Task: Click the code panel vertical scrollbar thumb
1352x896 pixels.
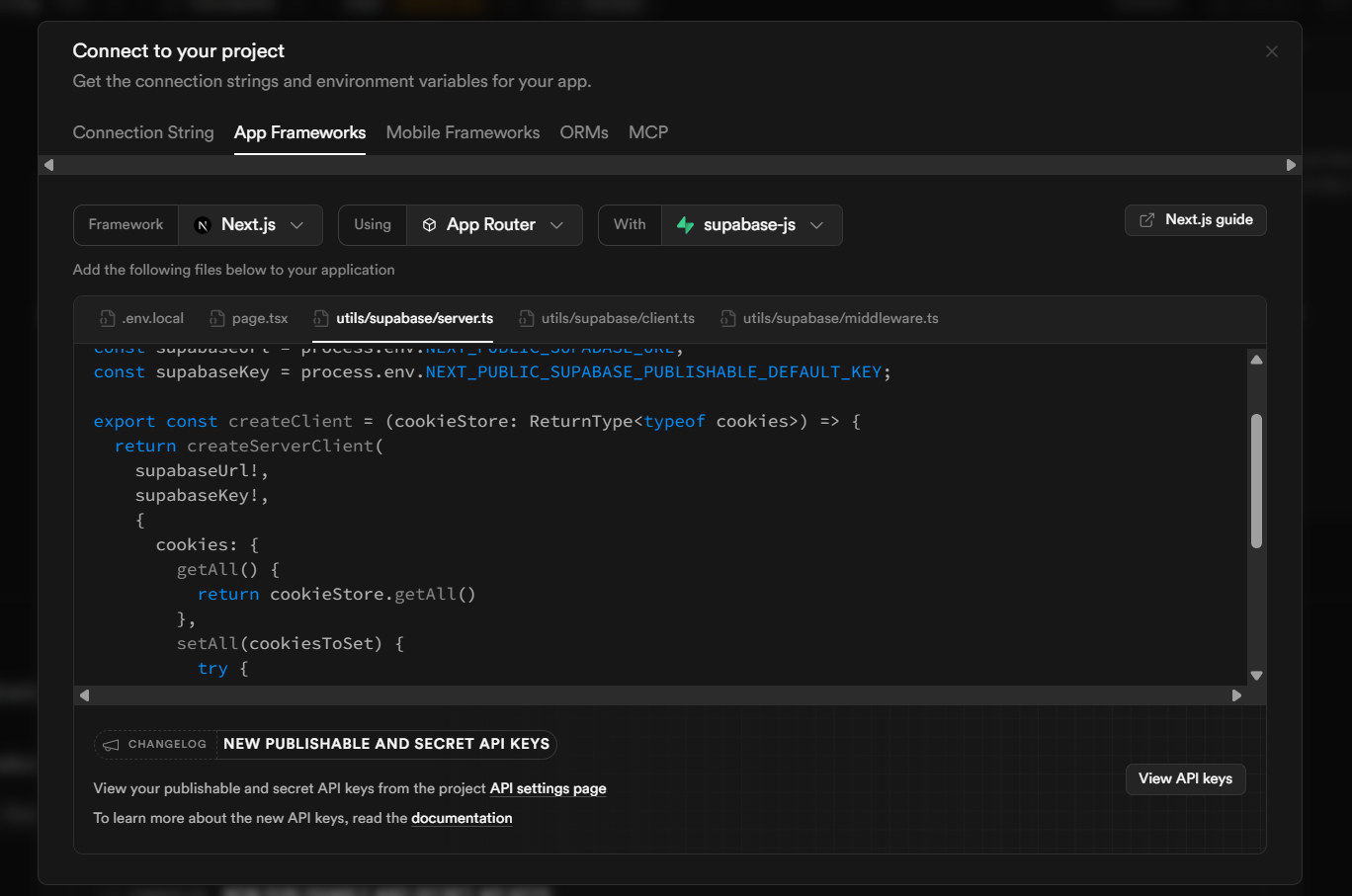Action: point(1256,480)
